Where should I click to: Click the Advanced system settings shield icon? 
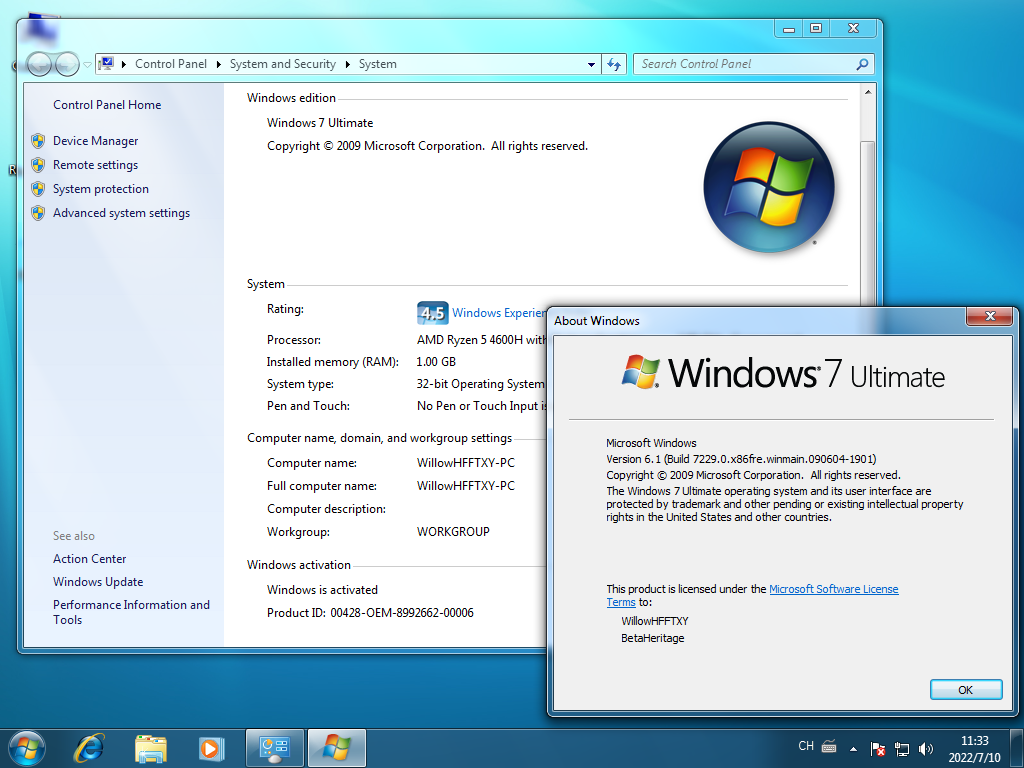(x=38, y=213)
